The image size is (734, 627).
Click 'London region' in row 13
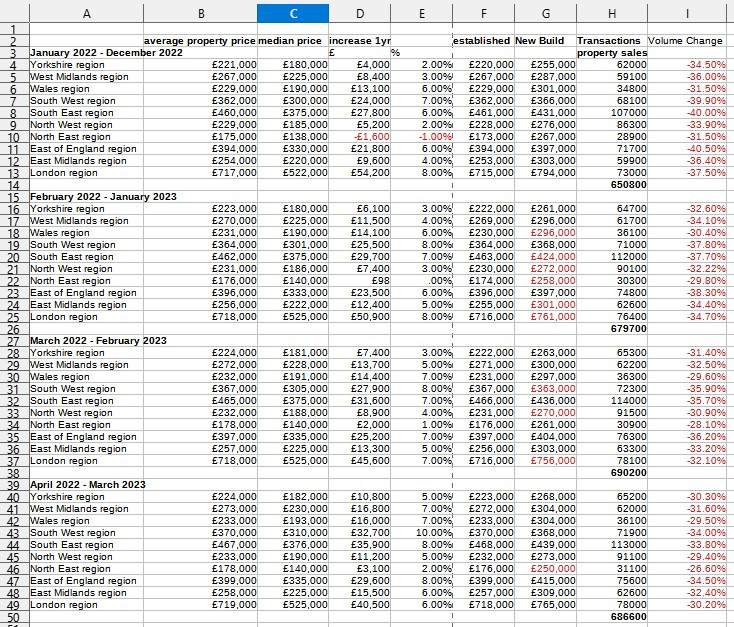click(x=87, y=173)
